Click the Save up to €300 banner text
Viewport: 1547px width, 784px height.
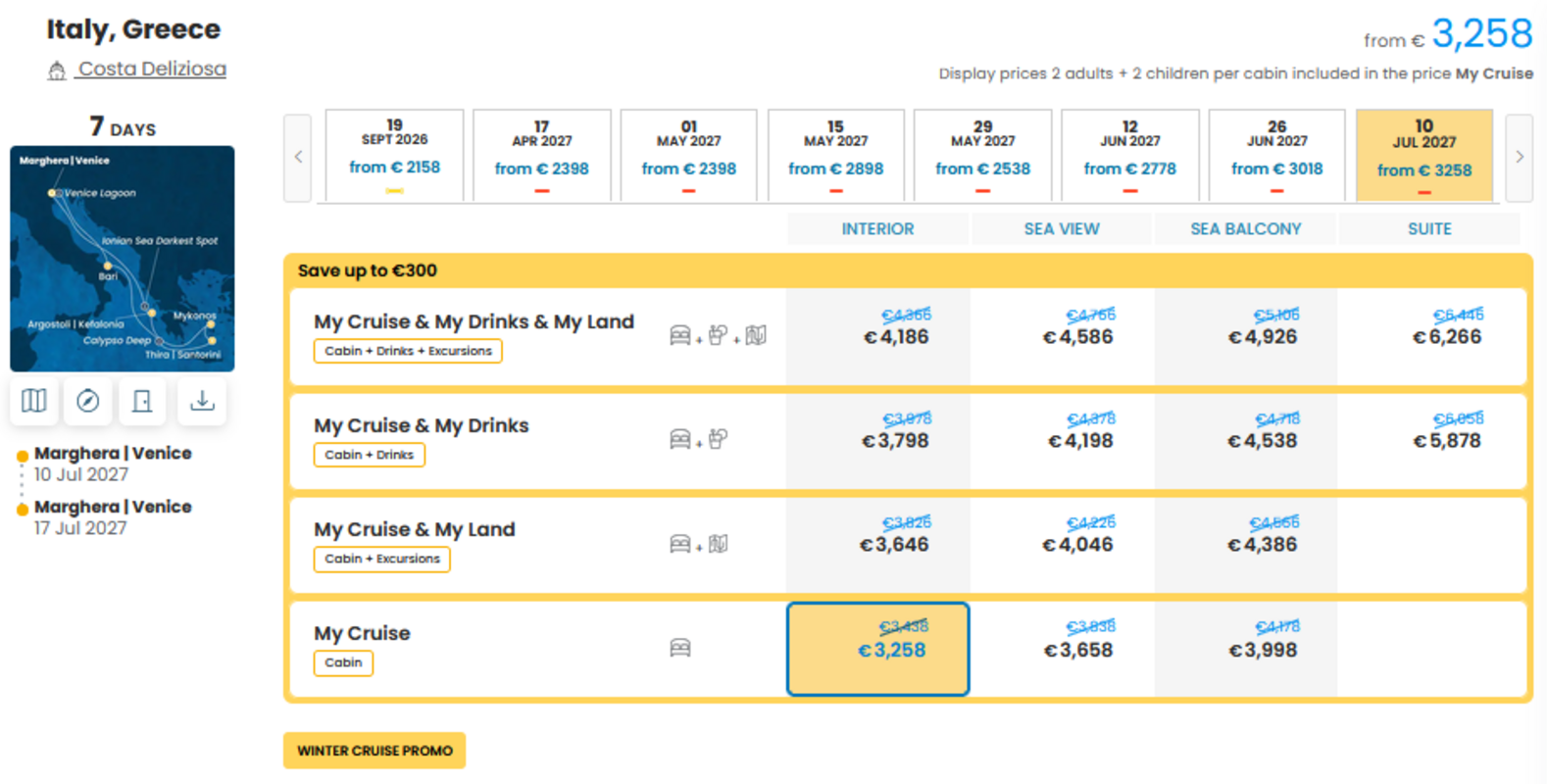coord(368,270)
